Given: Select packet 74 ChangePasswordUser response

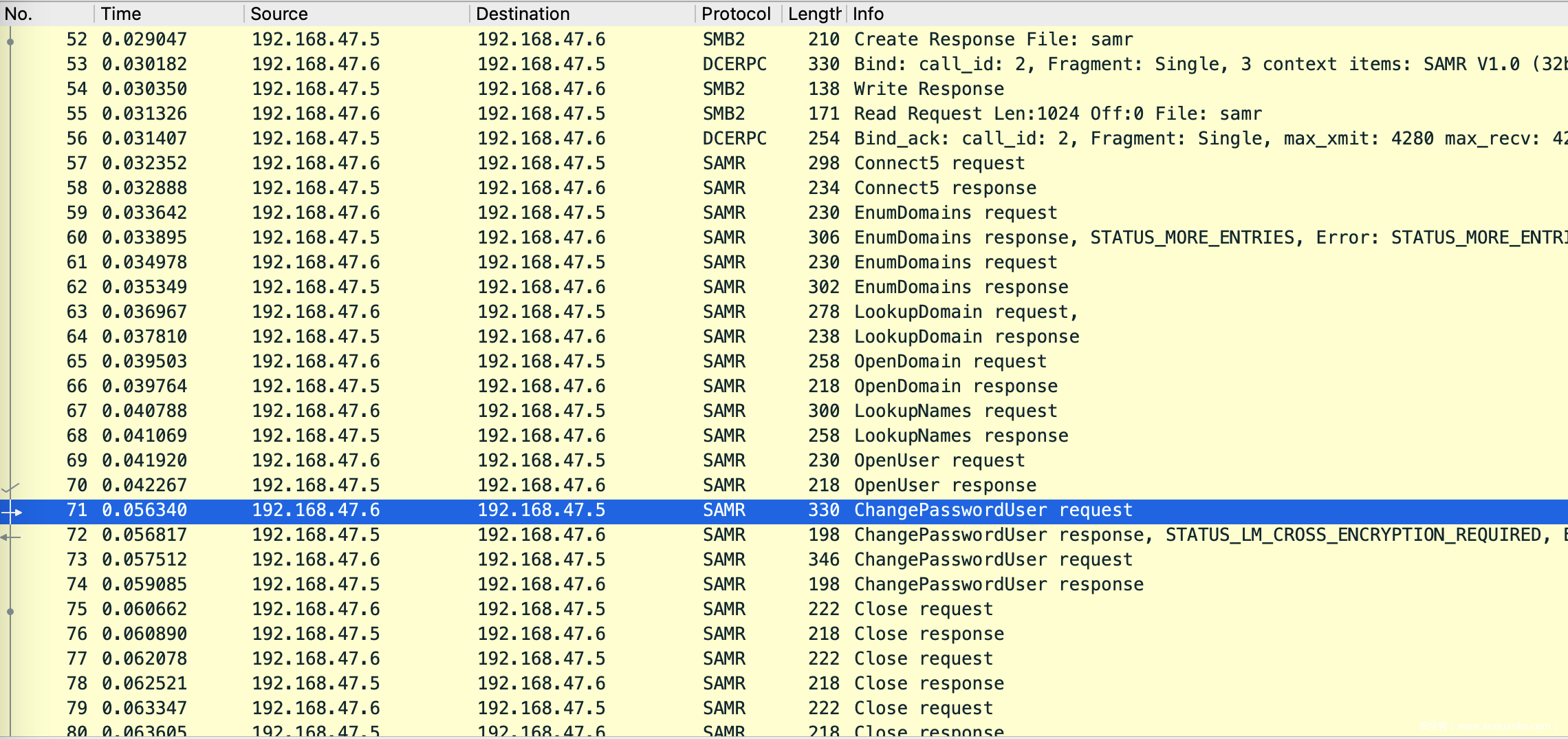Looking at the screenshot, I should point(784,584).
